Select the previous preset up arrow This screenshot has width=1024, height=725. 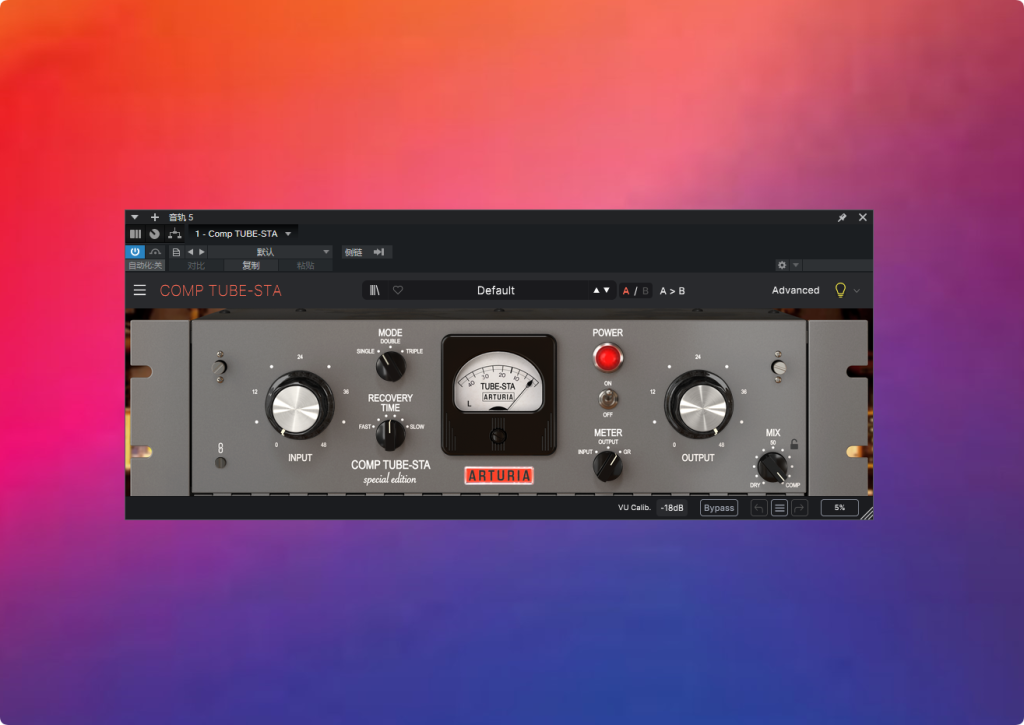click(596, 290)
